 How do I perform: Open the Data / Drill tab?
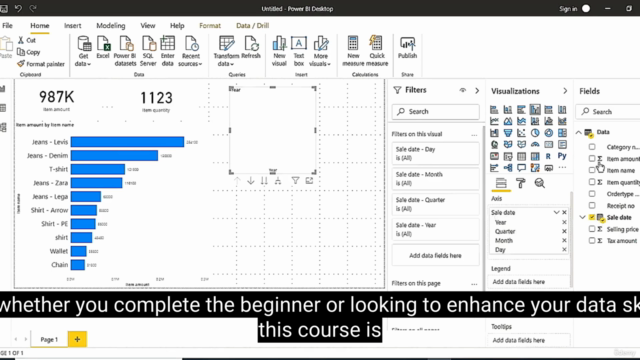point(252,25)
